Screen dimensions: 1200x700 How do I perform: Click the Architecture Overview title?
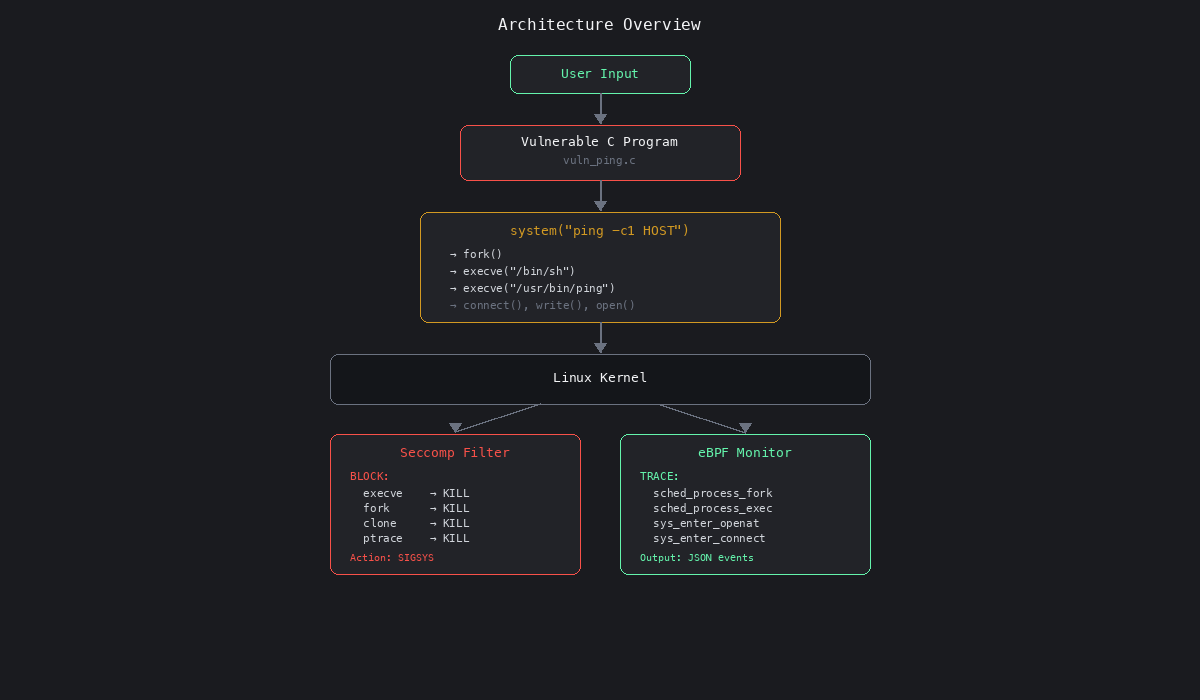pyautogui.click(x=600, y=24)
